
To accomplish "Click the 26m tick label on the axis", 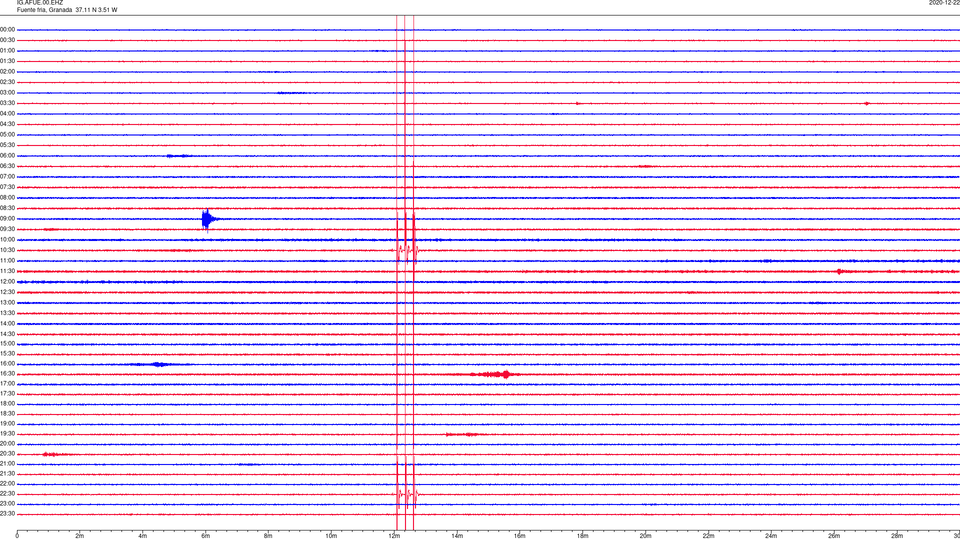I will (x=834, y=536).
